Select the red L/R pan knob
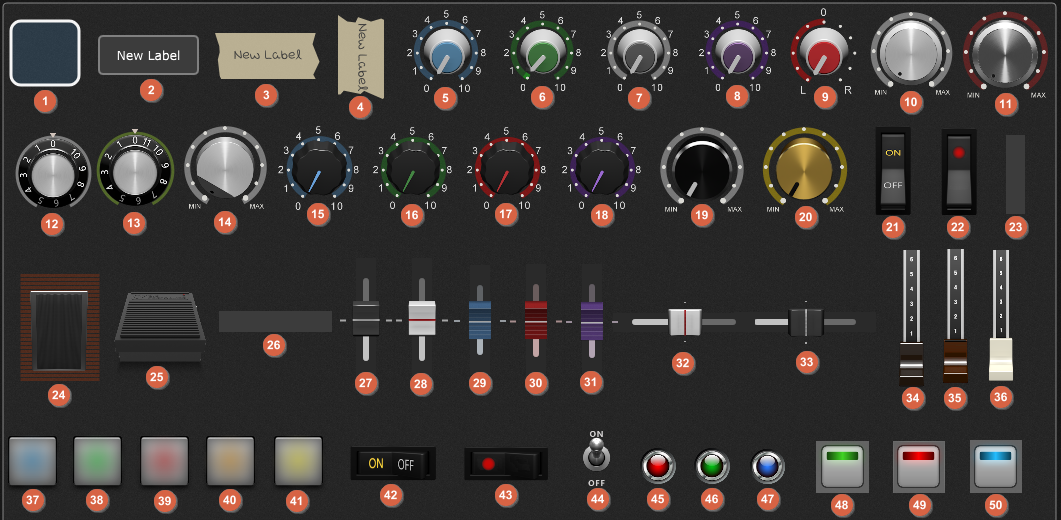The width and height of the screenshot is (1061, 520). click(823, 53)
